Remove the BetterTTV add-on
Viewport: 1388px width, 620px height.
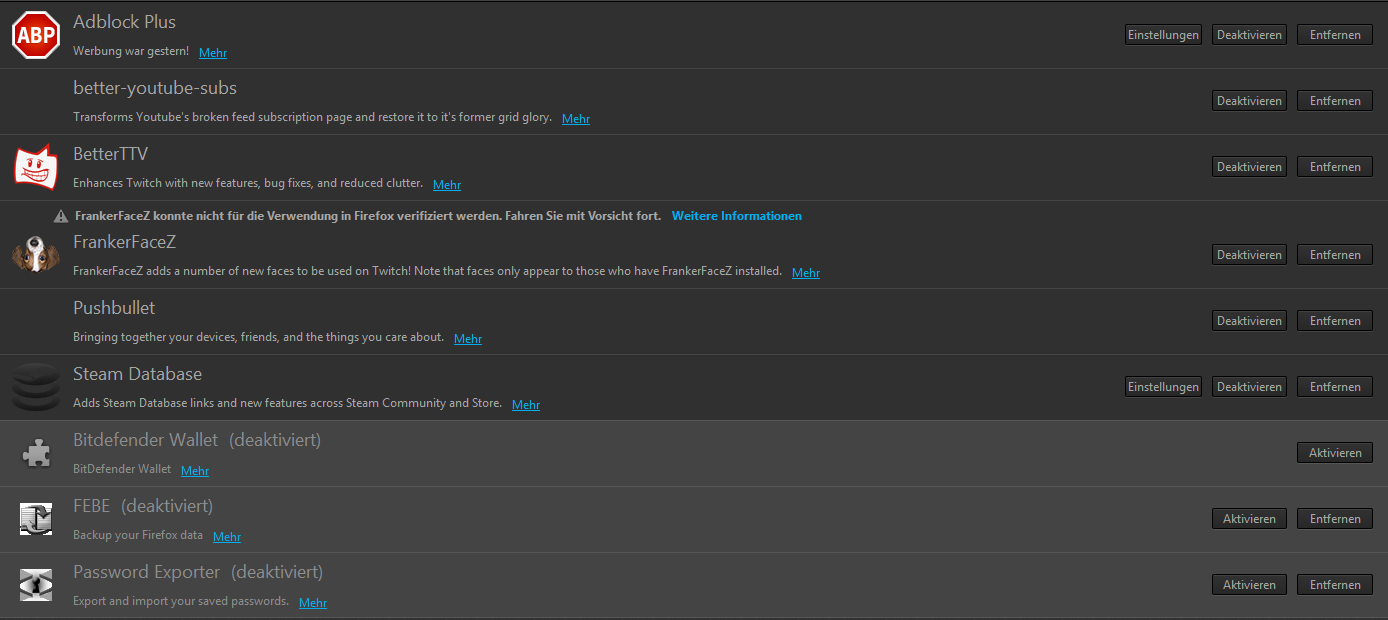pos(1335,167)
